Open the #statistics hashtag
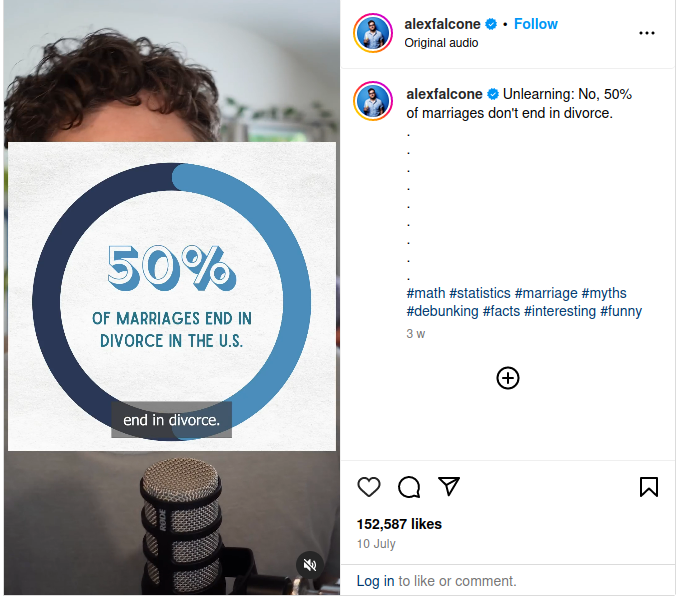Screen dimensions: 685x602 point(480,293)
